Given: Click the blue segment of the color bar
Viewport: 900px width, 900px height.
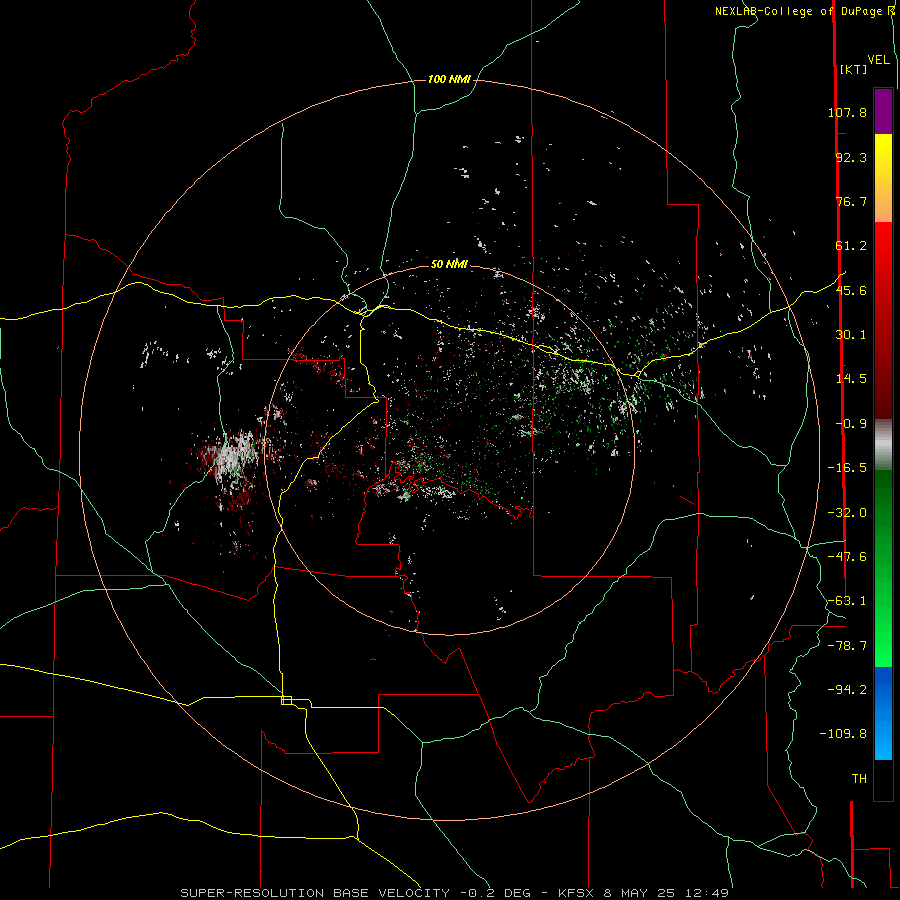Looking at the screenshot, I should (883, 713).
